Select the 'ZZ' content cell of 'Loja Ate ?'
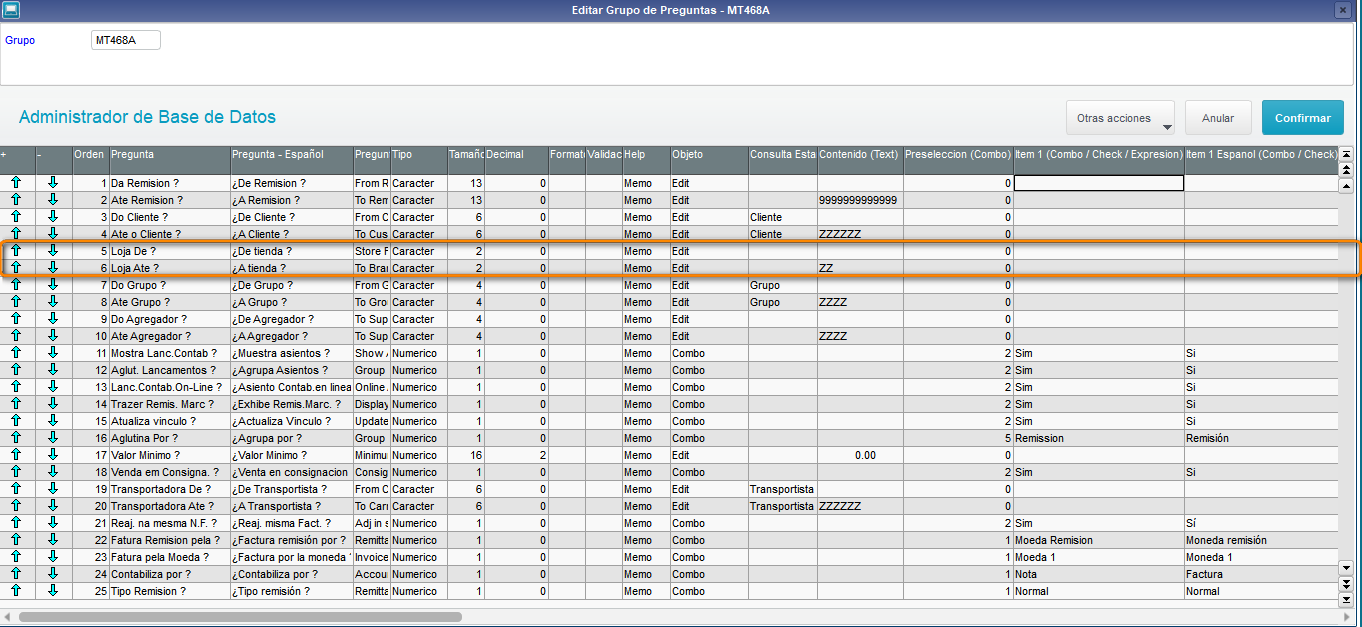The width and height of the screenshot is (1362, 627). (860, 268)
